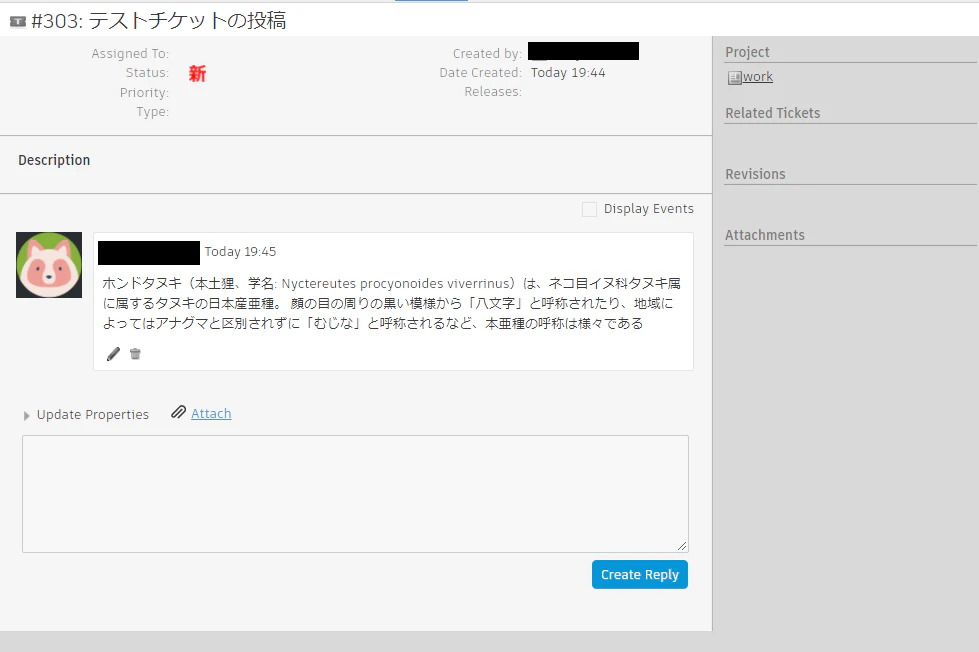Click the ticket icon beside #303 title

pos(18,22)
